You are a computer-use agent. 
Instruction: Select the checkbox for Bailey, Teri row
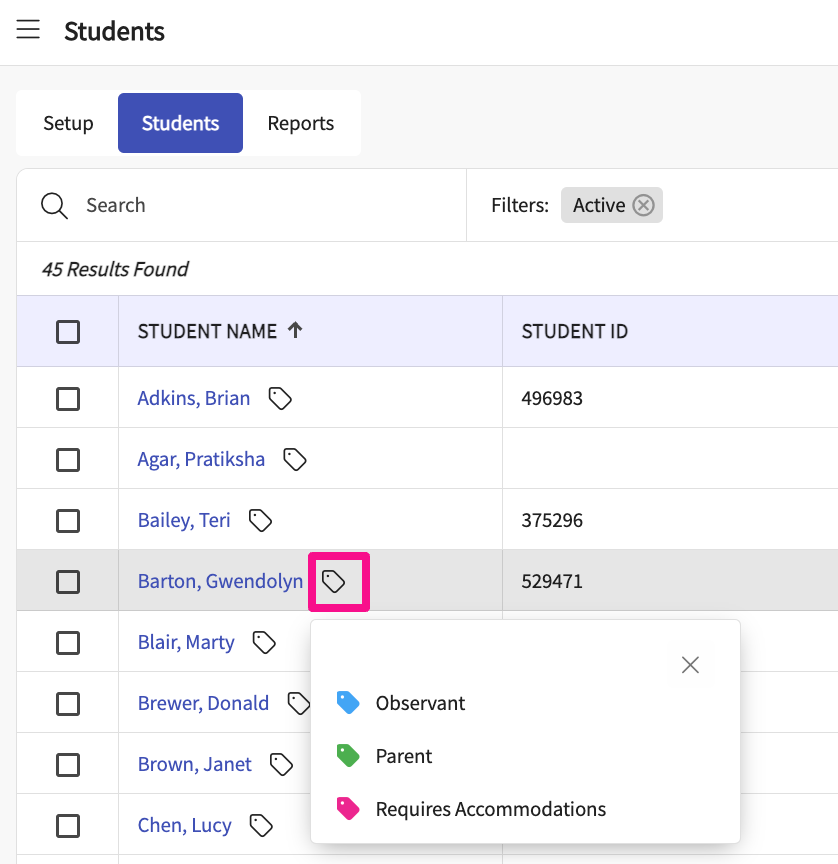[x=68, y=521]
